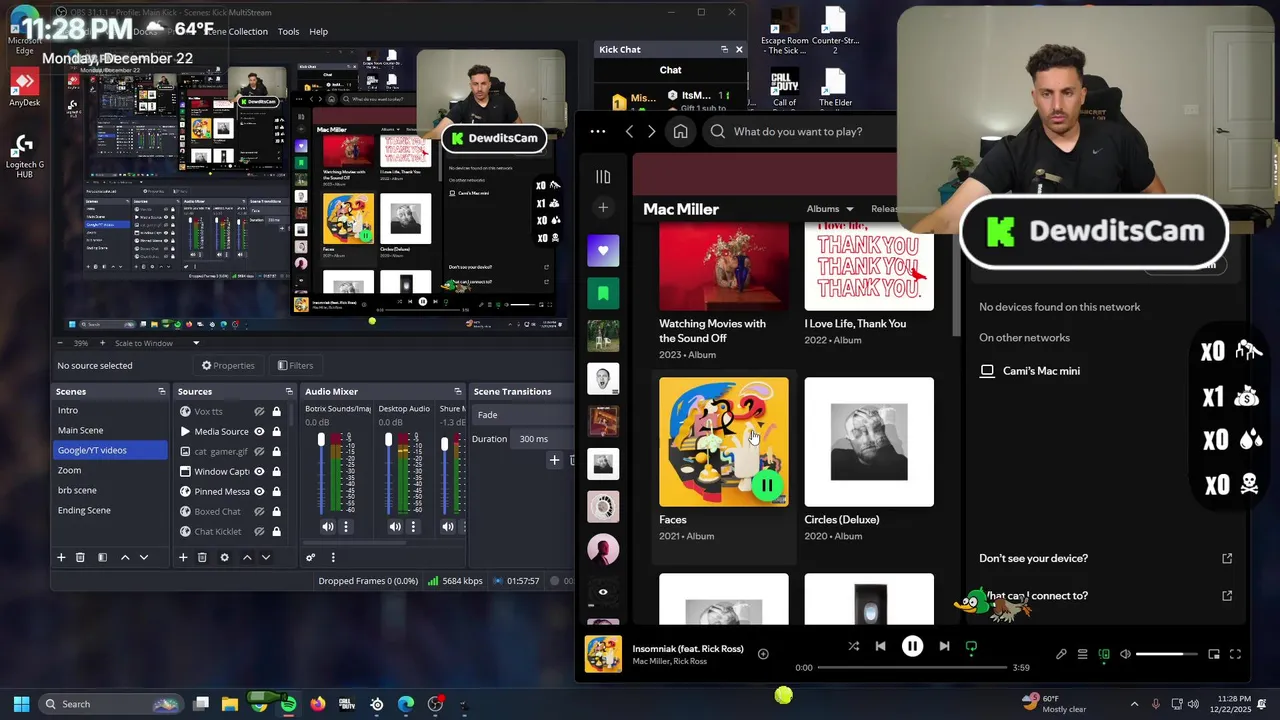Open source properties gear in Sources footer
This screenshot has width=1280, height=720.
(224, 557)
